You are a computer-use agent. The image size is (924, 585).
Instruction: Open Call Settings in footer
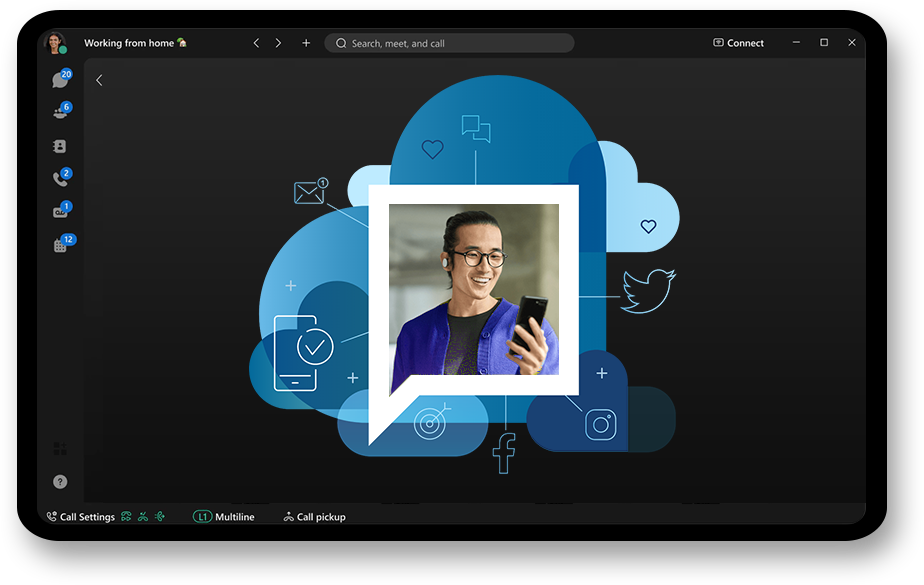[81, 517]
